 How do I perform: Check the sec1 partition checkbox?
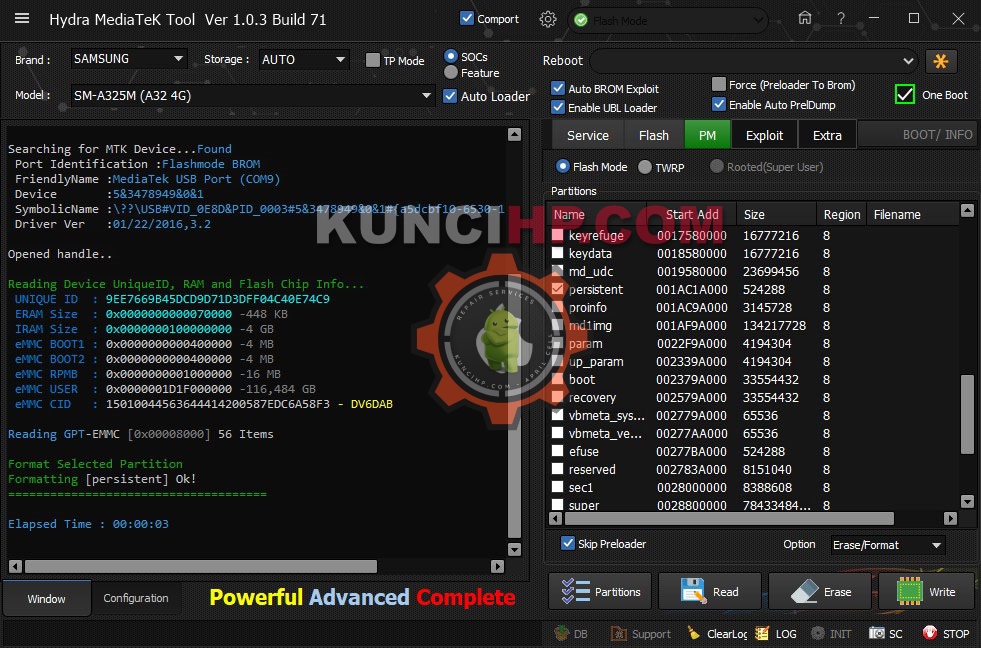(557, 487)
